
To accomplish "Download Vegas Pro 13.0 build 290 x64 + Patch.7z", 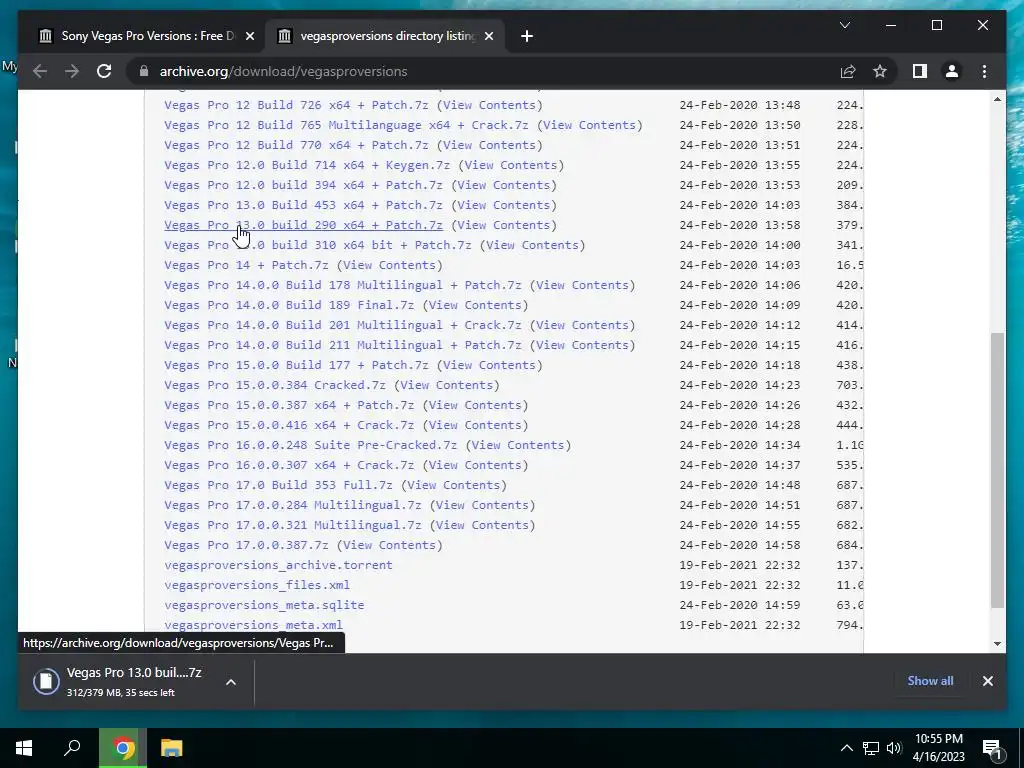I will tap(303, 225).
